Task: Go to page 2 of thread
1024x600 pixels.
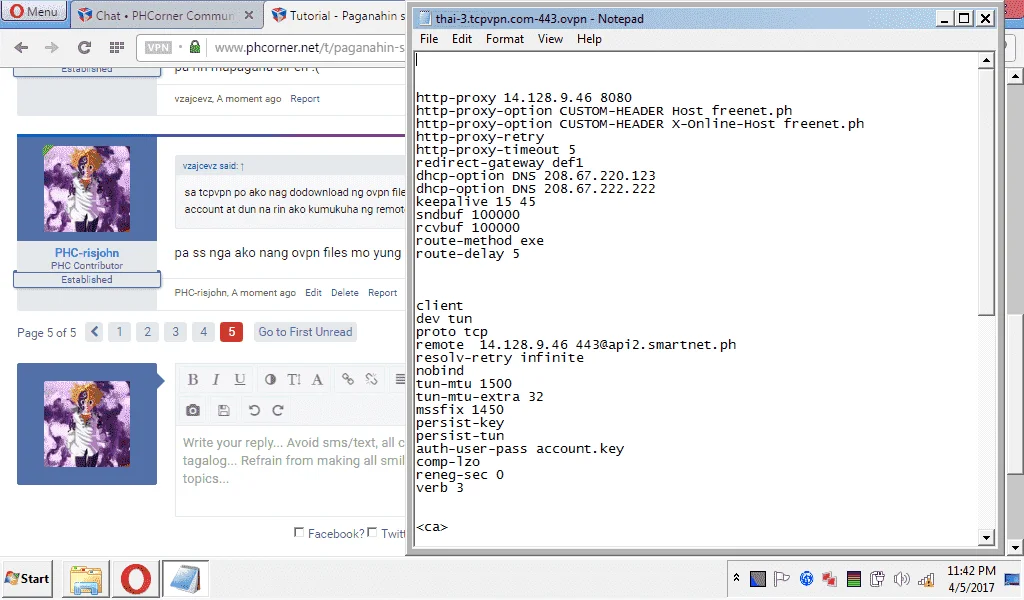Action: (148, 332)
